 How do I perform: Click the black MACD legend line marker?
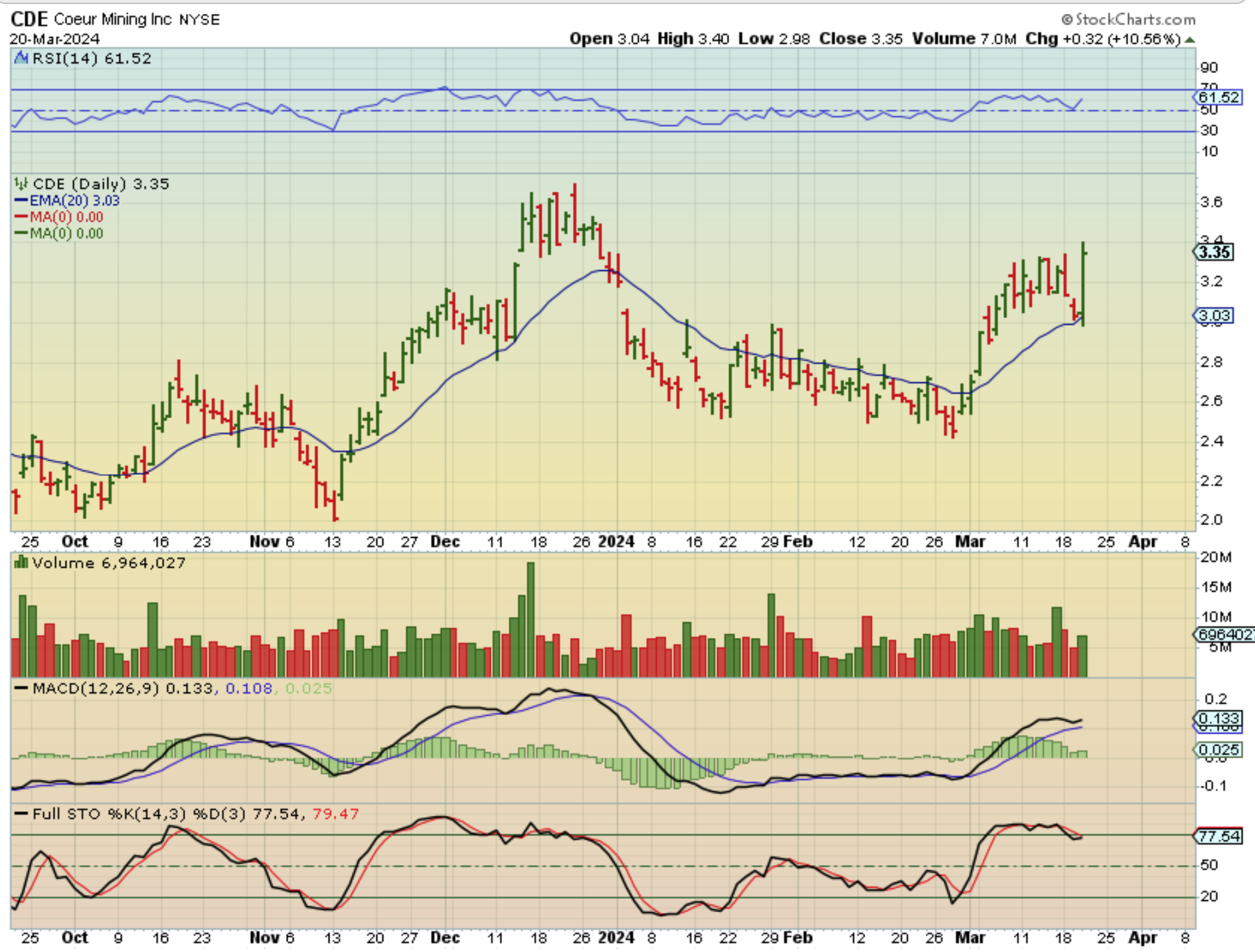[x=22, y=688]
